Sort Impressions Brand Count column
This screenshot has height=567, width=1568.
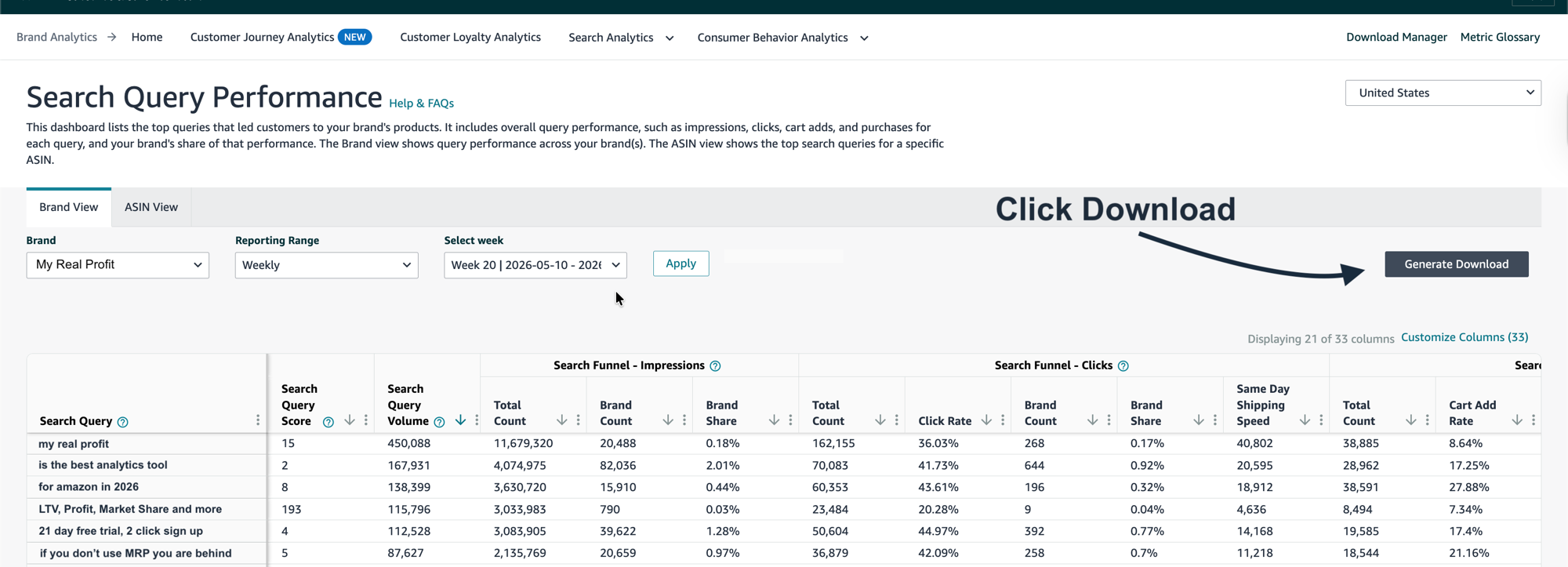pyautogui.click(x=668, y=420)
